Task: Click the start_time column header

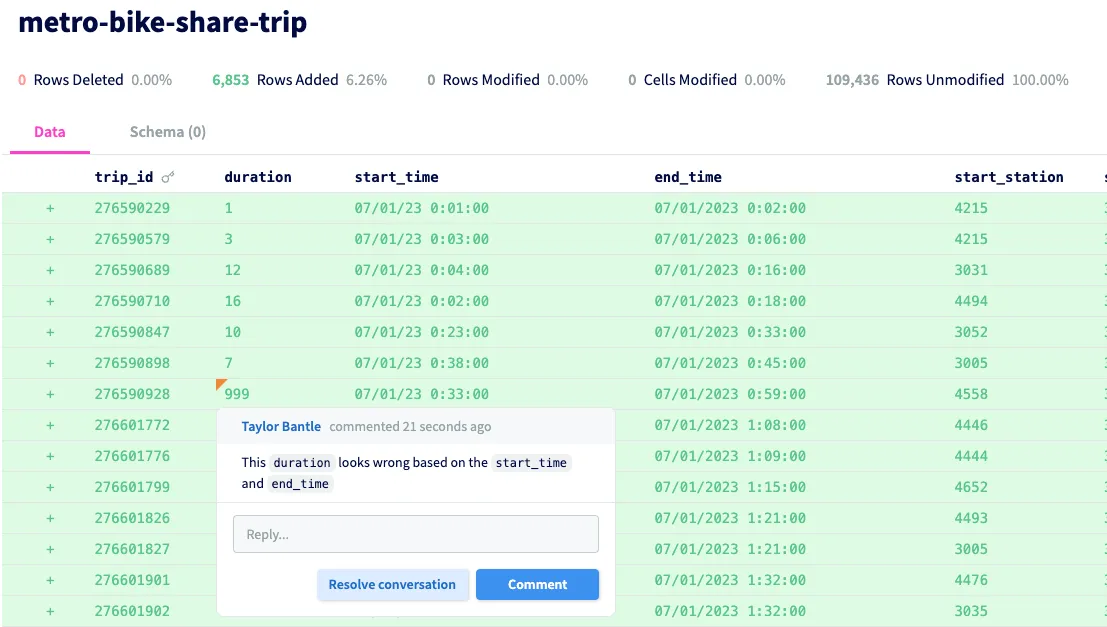Action: 396,177
